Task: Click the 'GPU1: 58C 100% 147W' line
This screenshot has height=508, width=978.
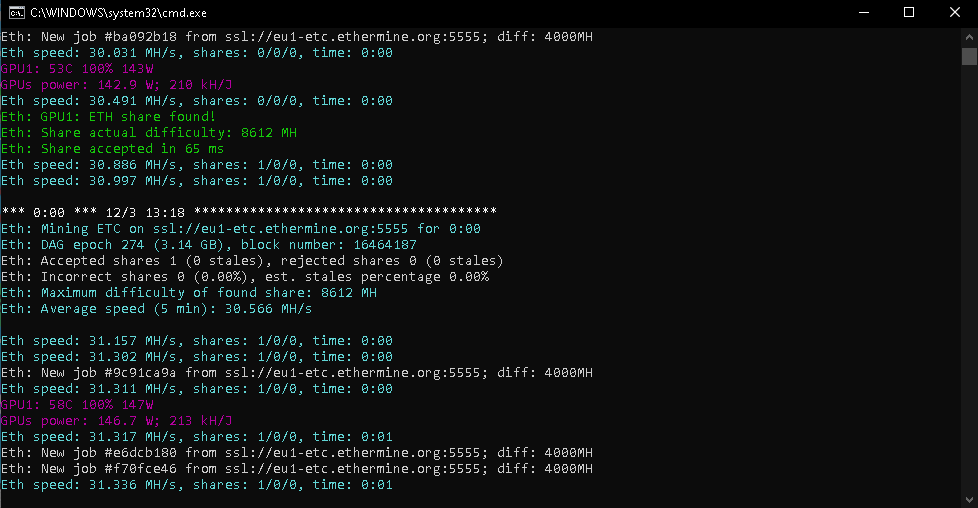Action: coord(77,405)
